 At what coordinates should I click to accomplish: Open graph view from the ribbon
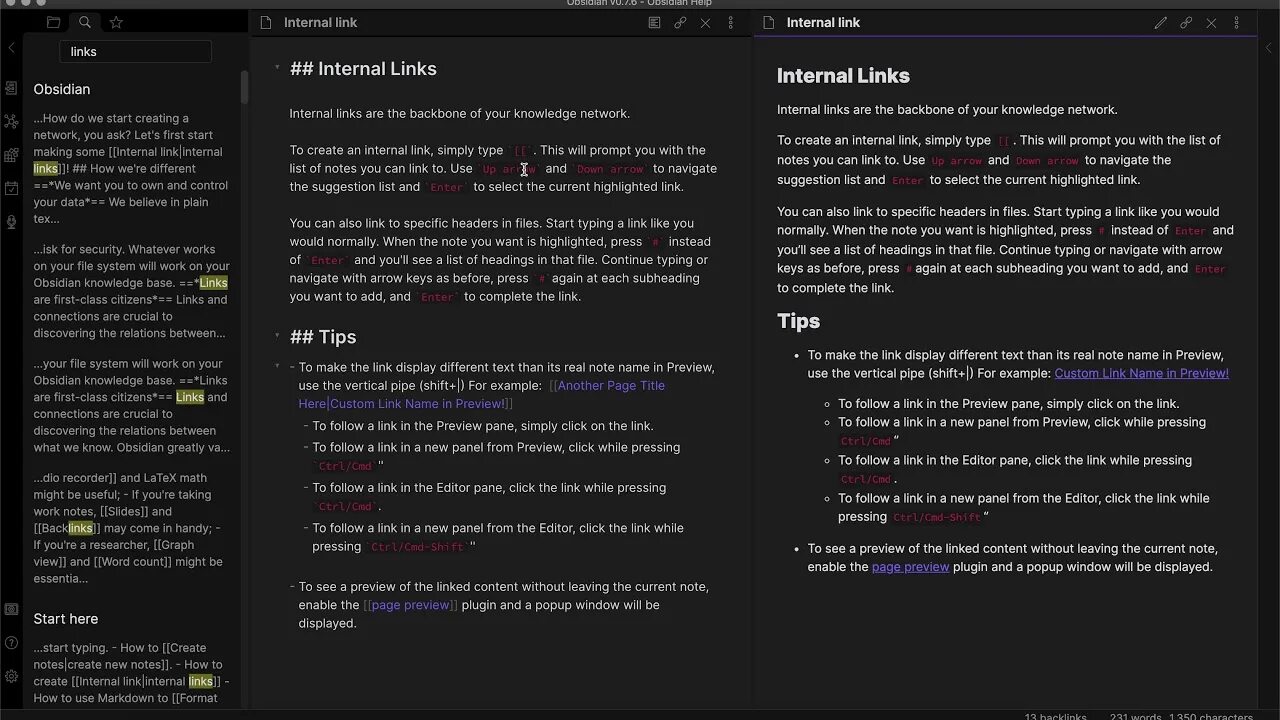(11, 121)
